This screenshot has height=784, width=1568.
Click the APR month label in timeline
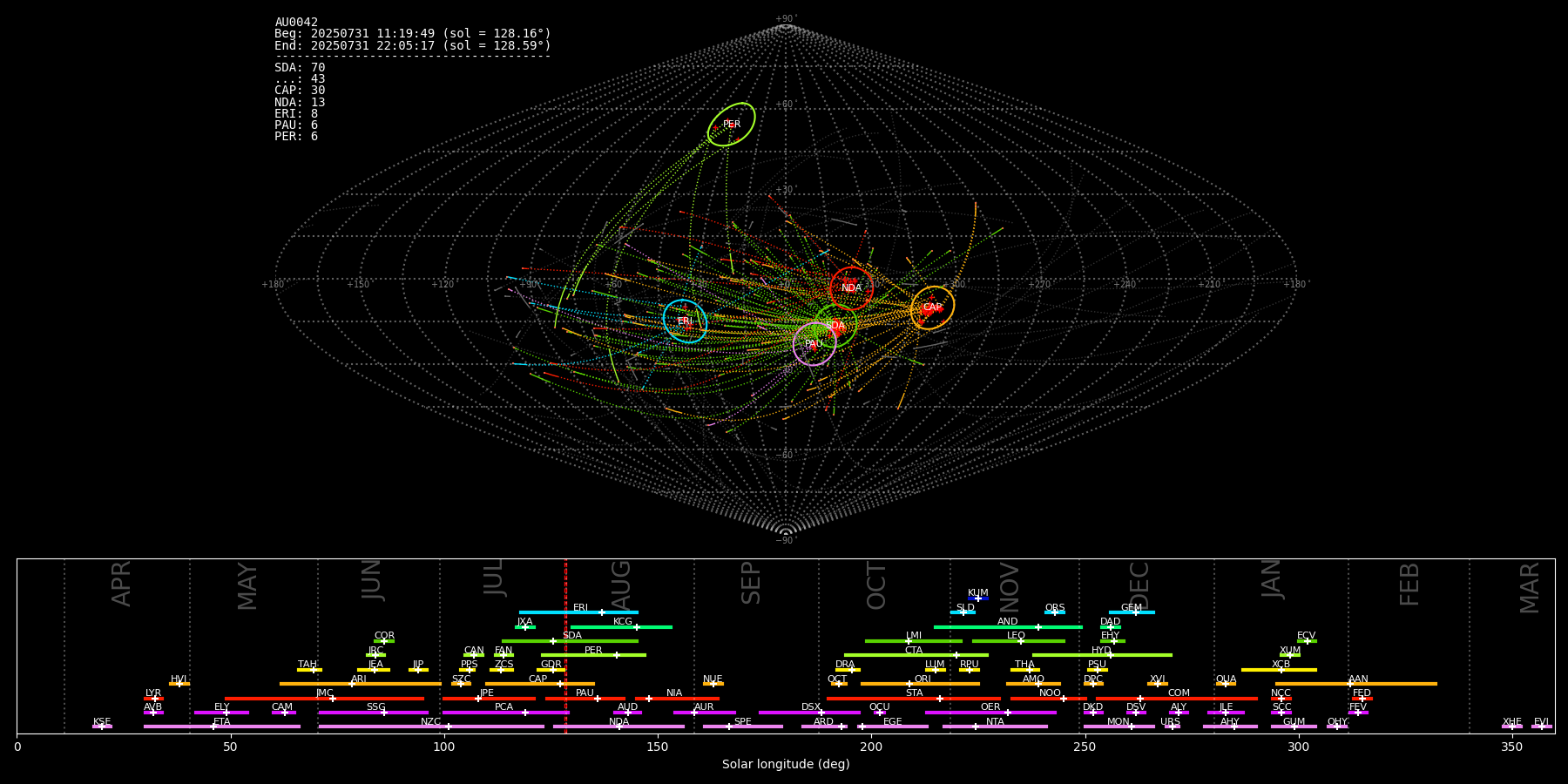coord(121,583)
